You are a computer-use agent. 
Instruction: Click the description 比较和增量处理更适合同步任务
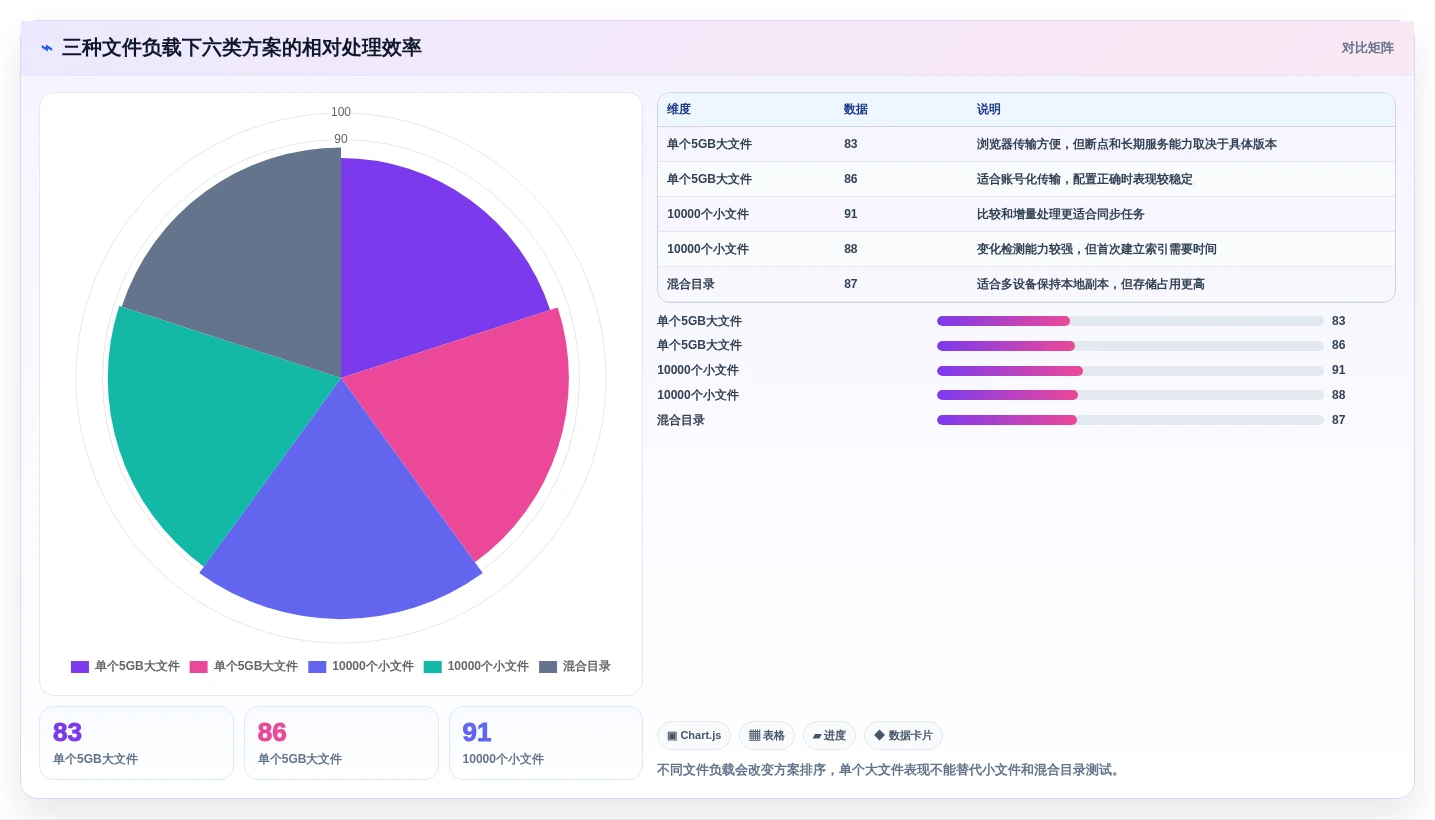(x=1061, y=214)
